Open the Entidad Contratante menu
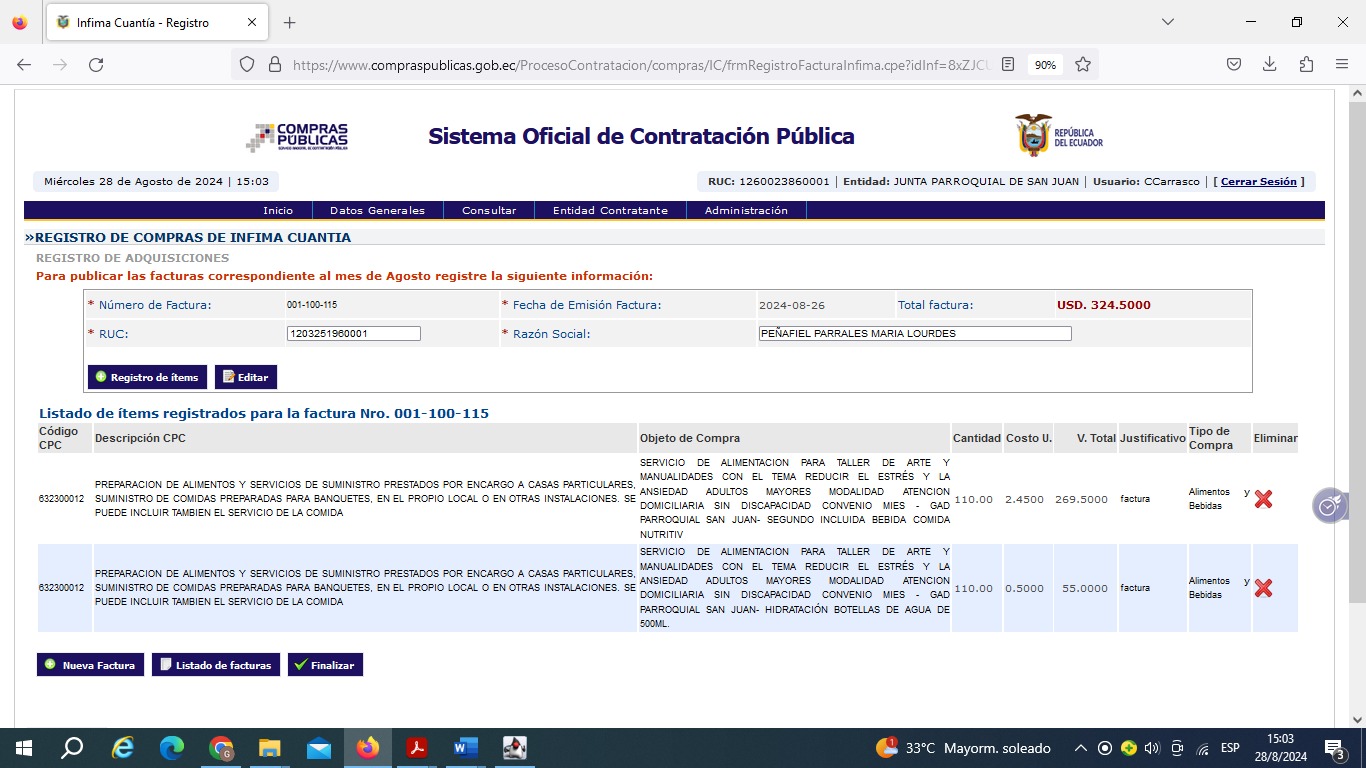Screen dimensions: 1366x768 610,210
